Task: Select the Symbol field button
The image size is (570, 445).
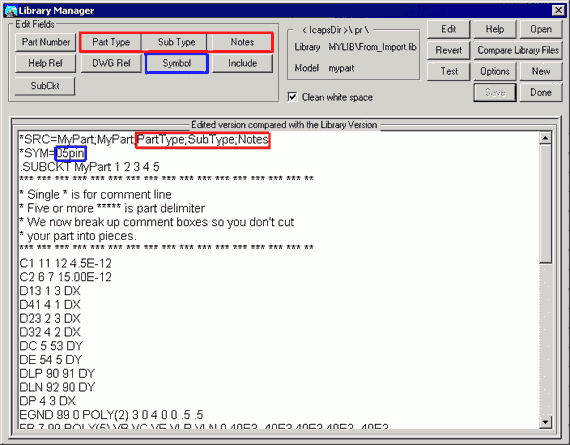Action: 177,63
